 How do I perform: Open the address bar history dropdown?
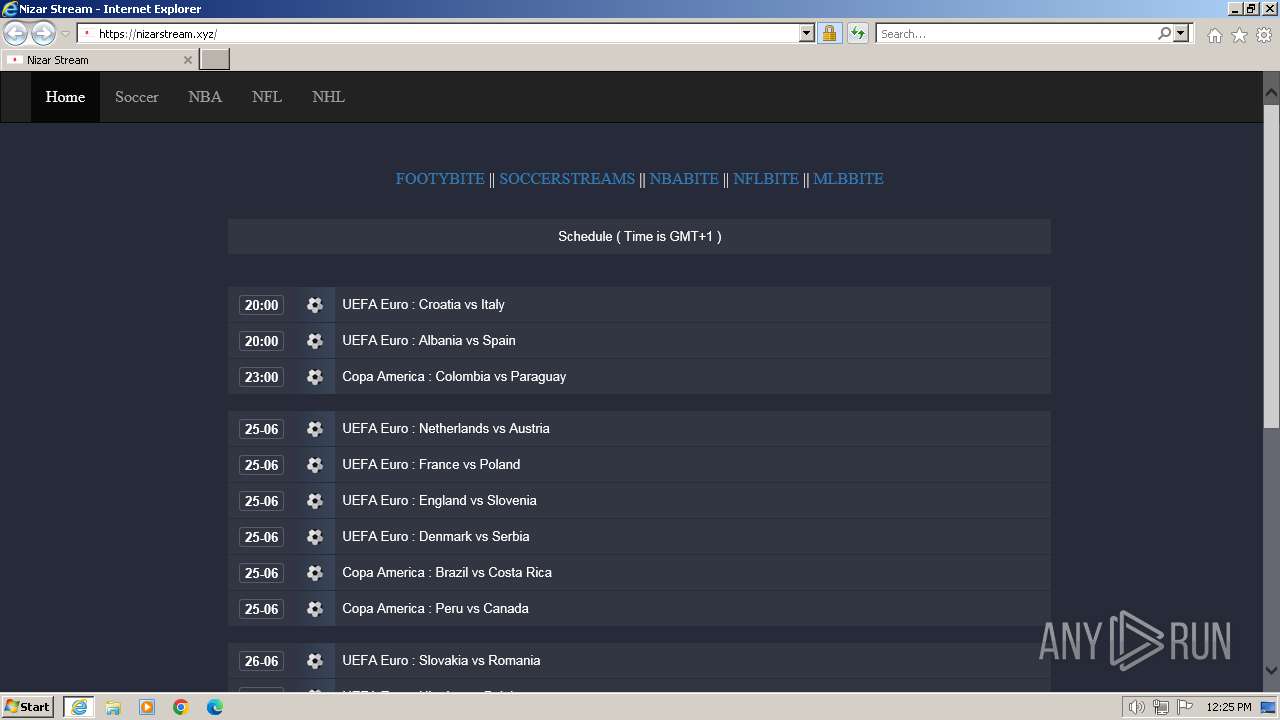pyautogui.click(x=807, y=33)
